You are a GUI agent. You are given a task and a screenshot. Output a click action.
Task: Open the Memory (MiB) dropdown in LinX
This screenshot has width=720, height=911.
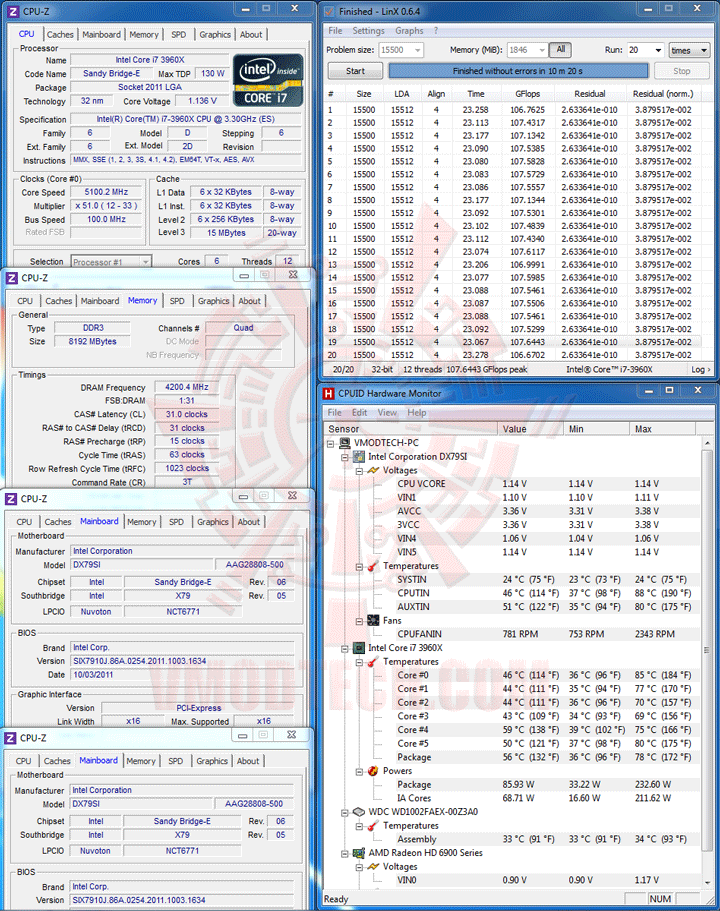542,51
